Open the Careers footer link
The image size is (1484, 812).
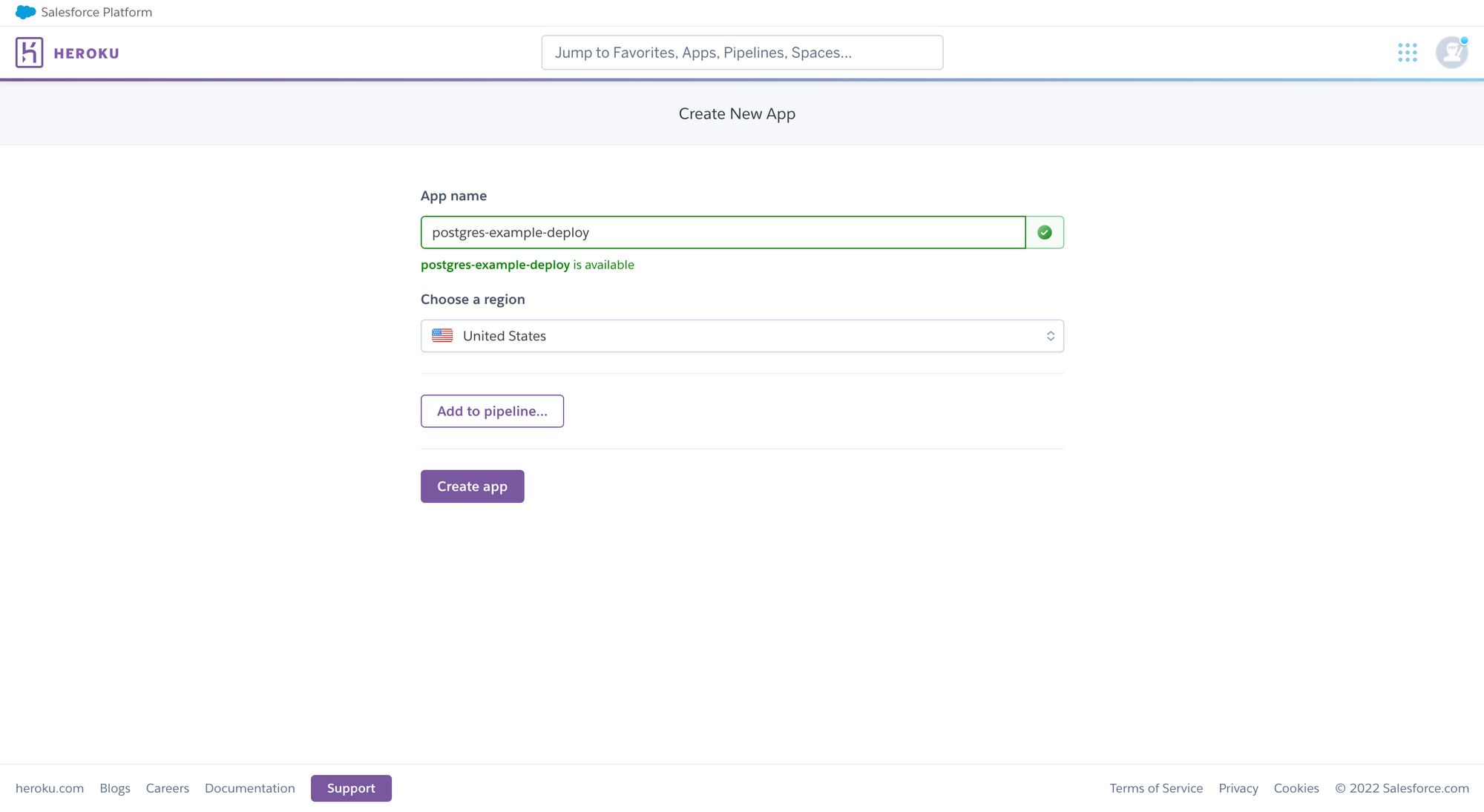tap(168, 788)
